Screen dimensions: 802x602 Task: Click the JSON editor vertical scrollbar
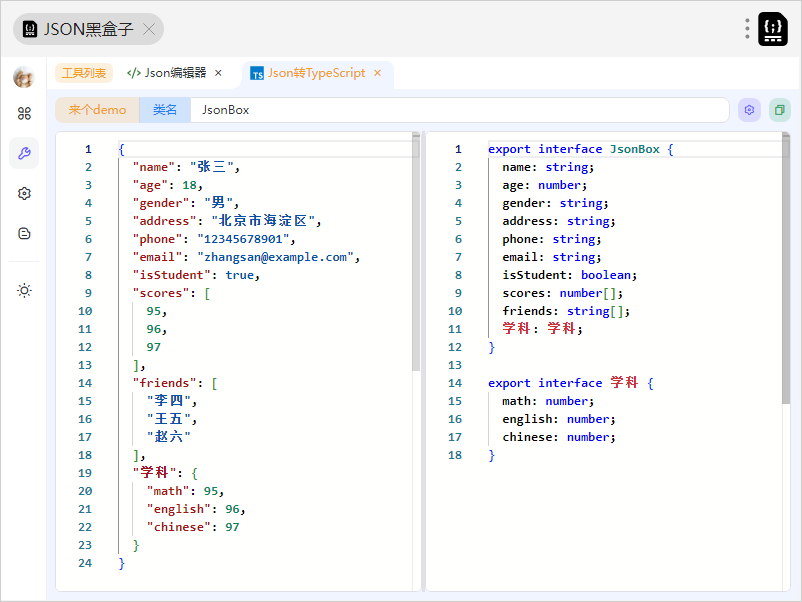coord(416,250)
